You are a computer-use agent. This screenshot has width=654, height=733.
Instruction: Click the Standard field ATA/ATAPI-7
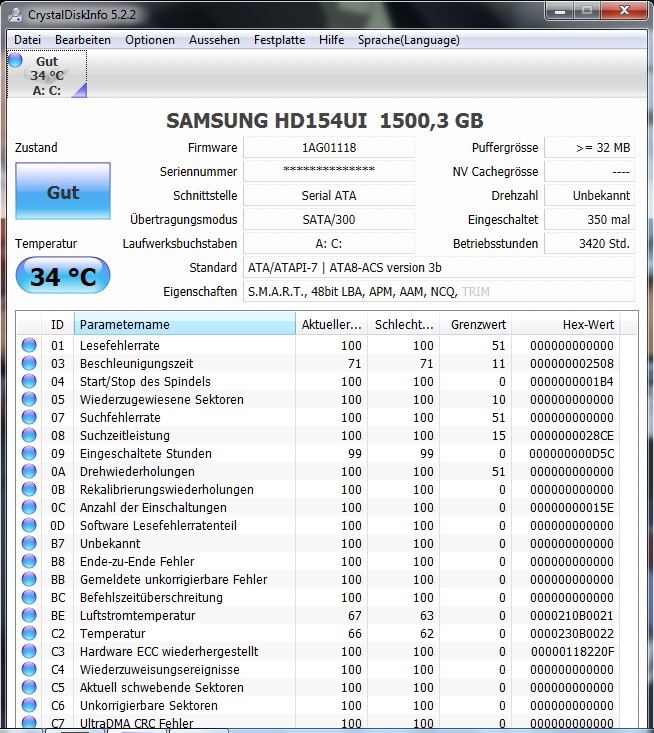point(438,267)
